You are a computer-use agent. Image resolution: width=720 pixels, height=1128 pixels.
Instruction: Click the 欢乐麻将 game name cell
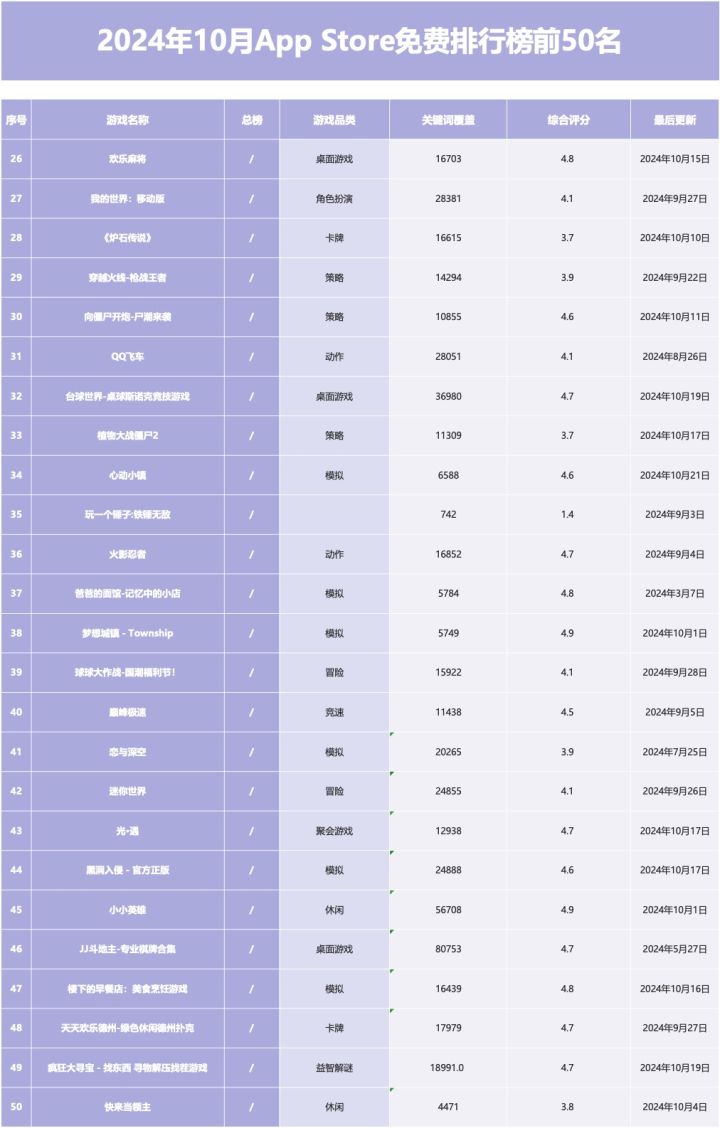pos(127,159)
